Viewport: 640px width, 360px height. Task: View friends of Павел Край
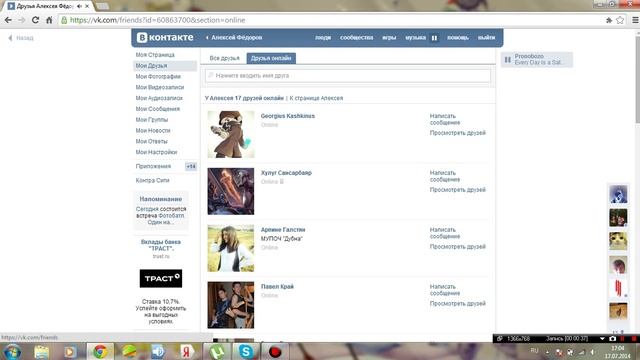coord(458,304)
